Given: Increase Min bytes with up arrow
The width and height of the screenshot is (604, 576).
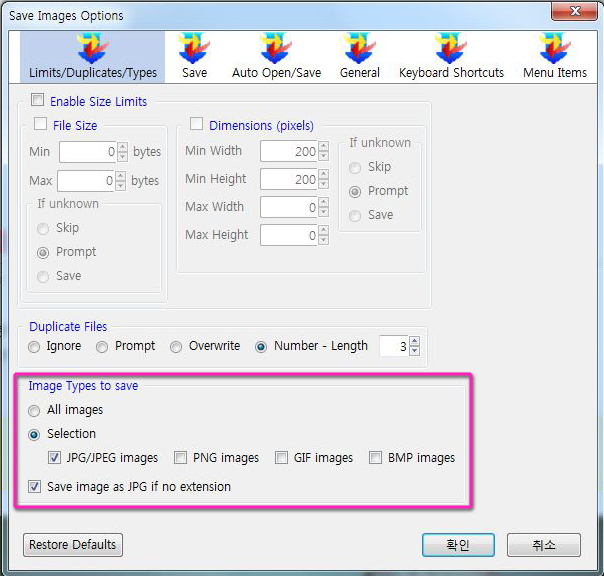Looking at the screenshot, I should click(122, 147).
